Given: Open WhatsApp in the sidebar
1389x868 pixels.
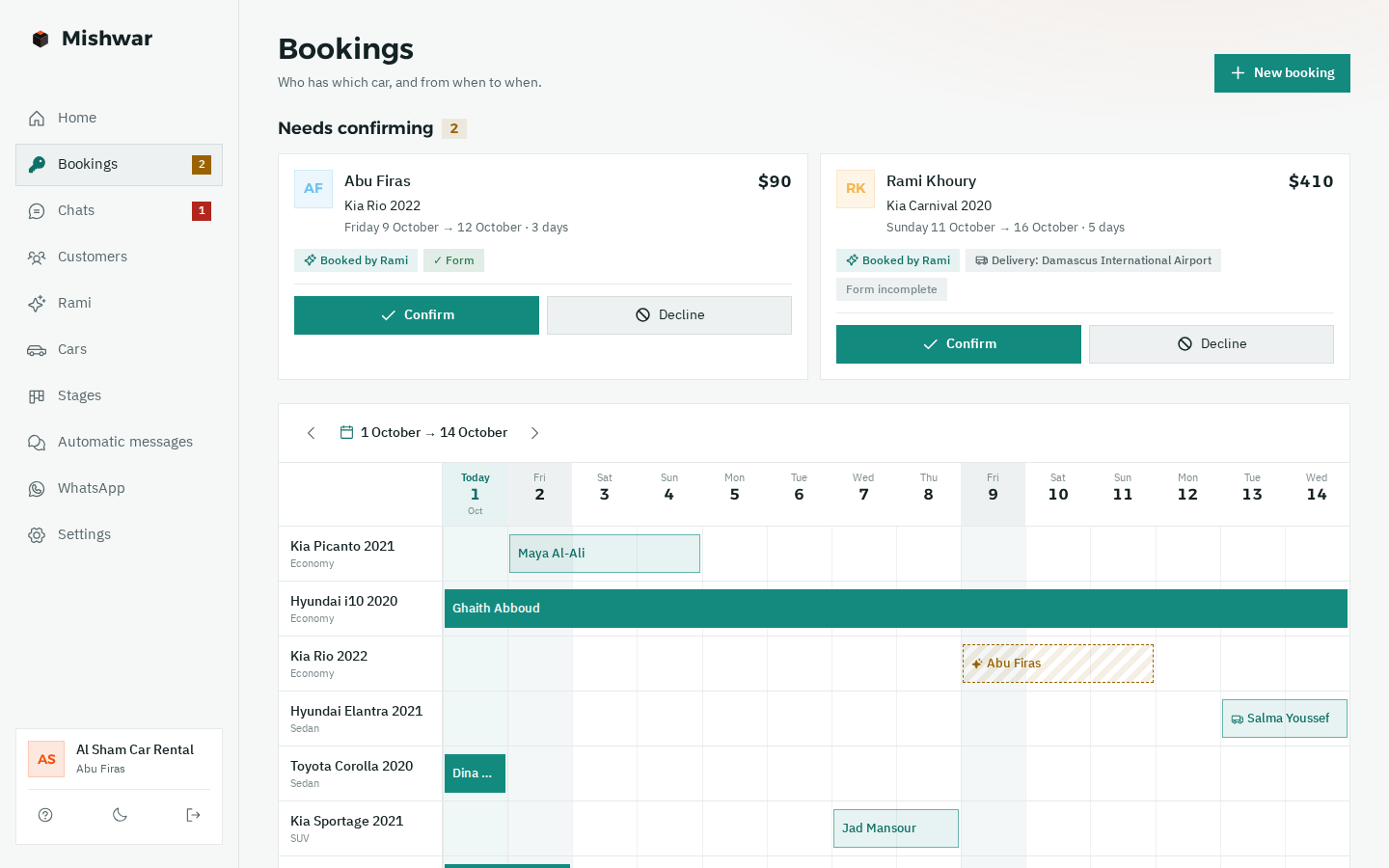Looking at the screenshot, I should [x=119, y=488].
